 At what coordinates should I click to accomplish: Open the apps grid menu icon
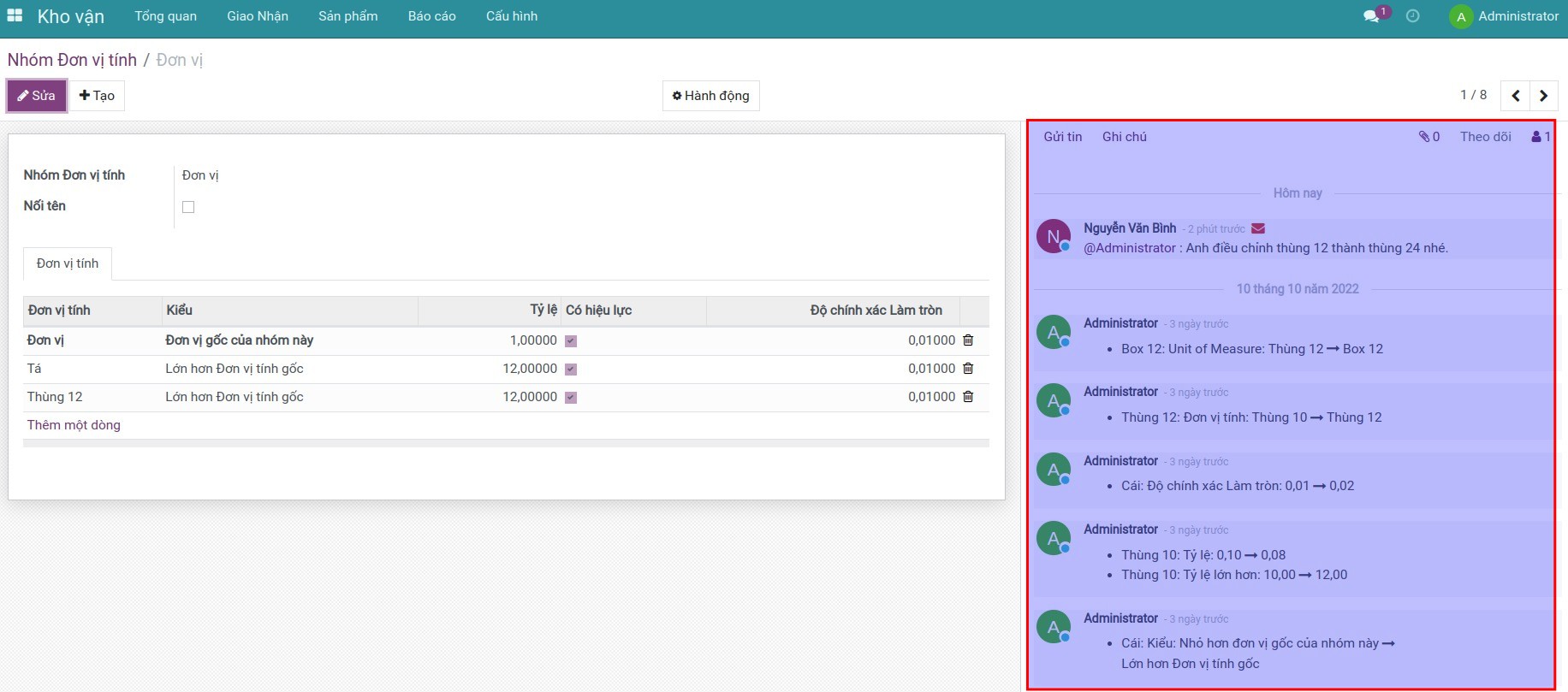(15, 16)
